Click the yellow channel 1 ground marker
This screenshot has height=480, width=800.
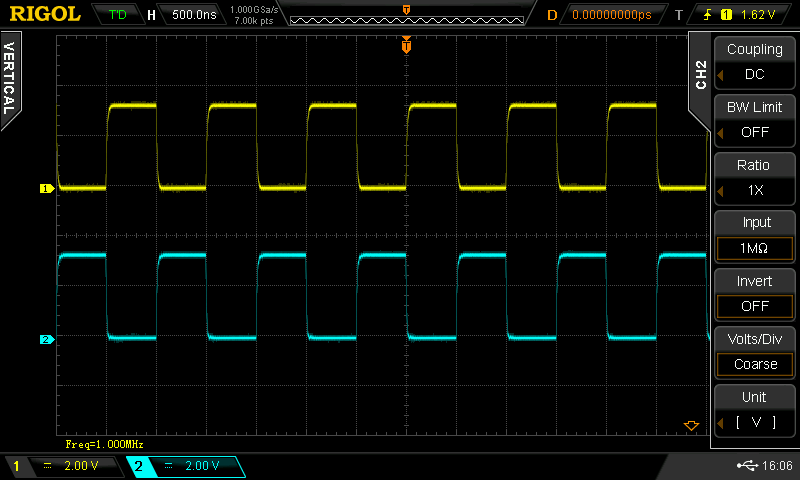(45, 188)
